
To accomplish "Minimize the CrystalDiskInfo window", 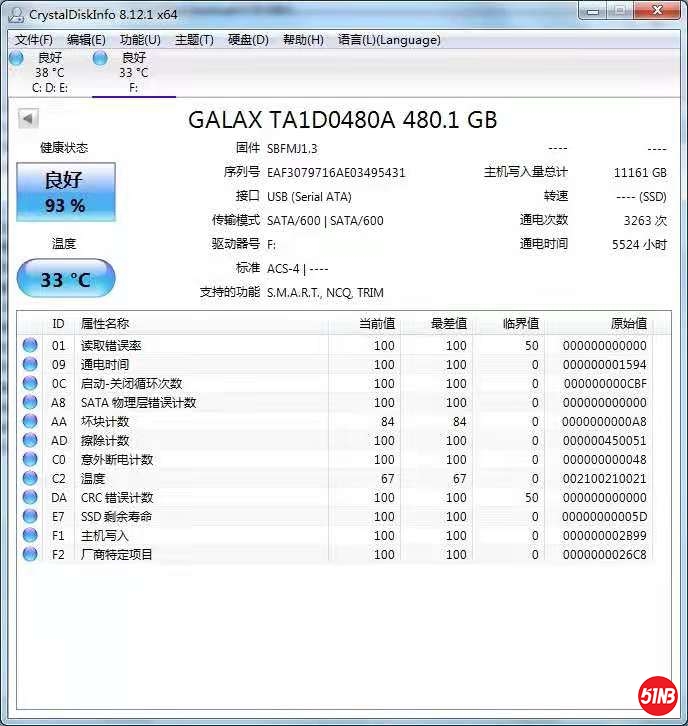I will 593,11.
